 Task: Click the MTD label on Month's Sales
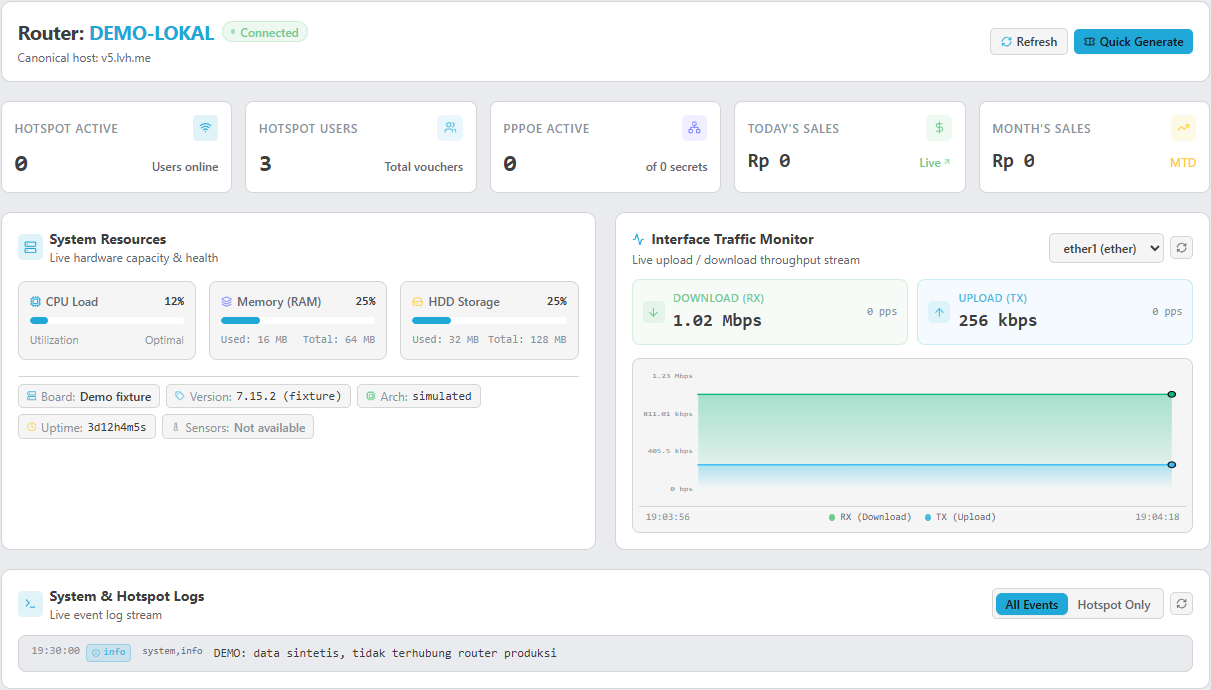click(x=1183, y=163)
